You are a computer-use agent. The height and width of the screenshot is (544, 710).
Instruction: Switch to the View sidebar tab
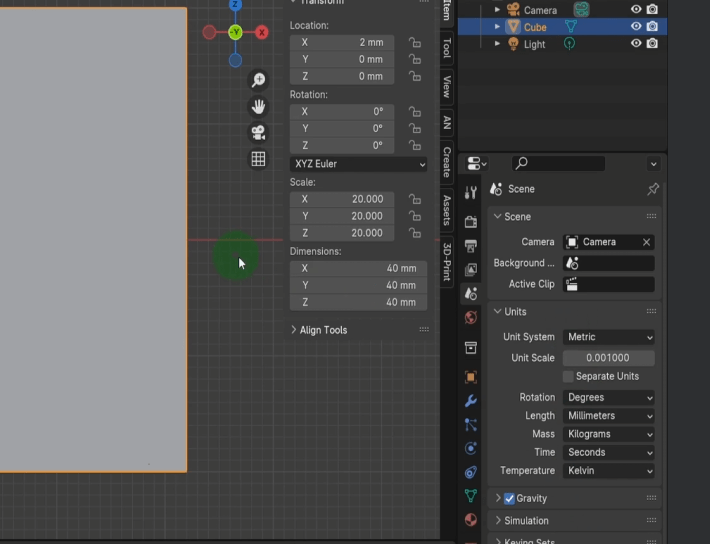[447, 86]
